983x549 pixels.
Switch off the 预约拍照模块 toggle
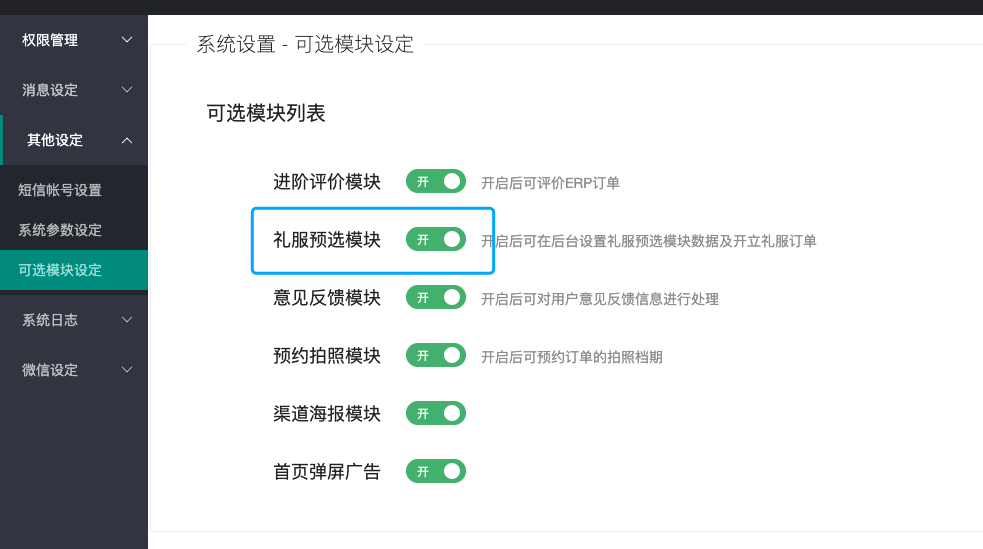click(x=436, y=355)
